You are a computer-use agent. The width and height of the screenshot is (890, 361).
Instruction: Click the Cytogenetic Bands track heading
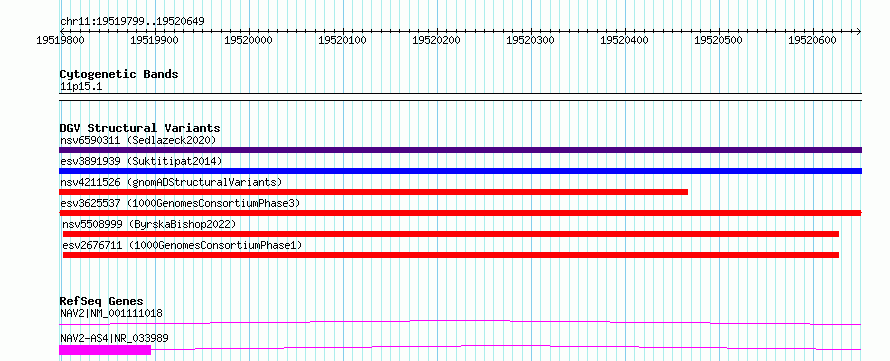119,74
